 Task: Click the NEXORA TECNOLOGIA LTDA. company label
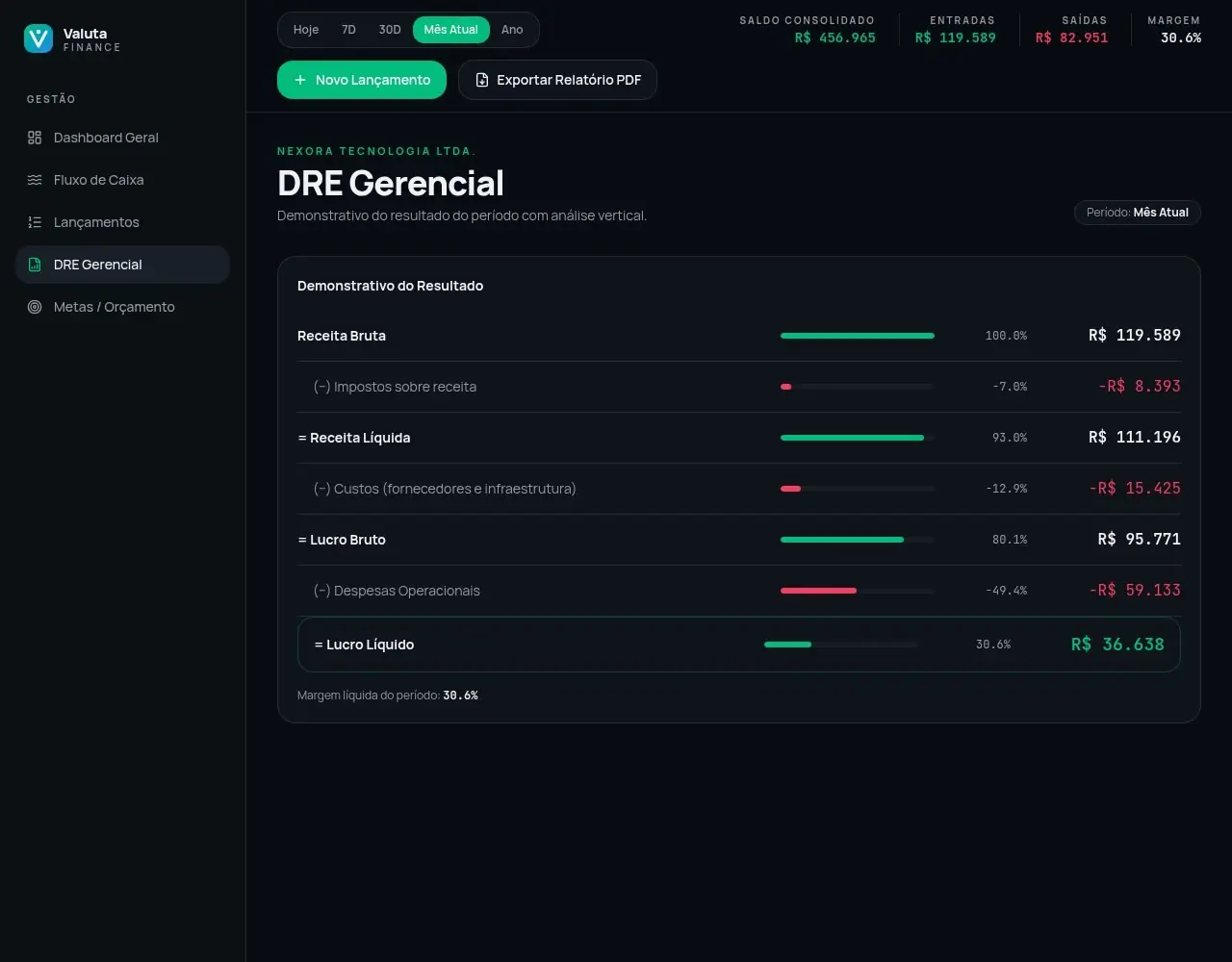pos(377,151)
